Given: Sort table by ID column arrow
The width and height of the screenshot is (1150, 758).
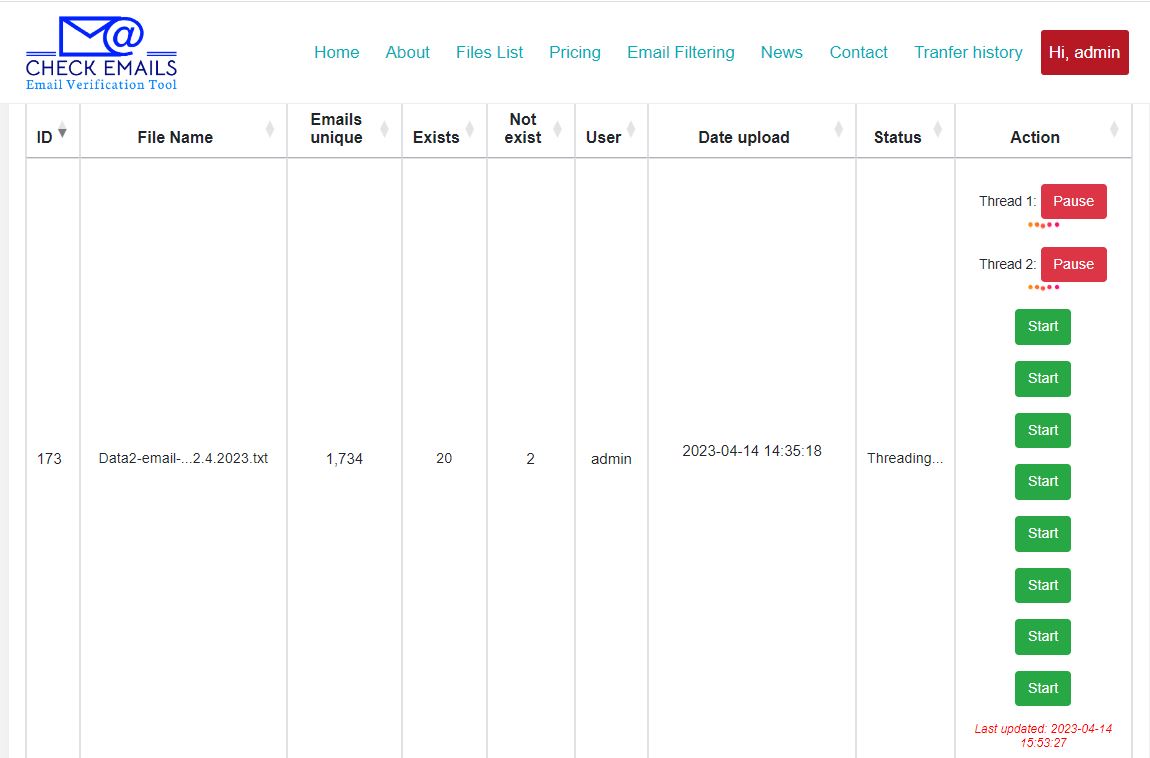Looking at the screenshot, I should (x=63, y=132).
